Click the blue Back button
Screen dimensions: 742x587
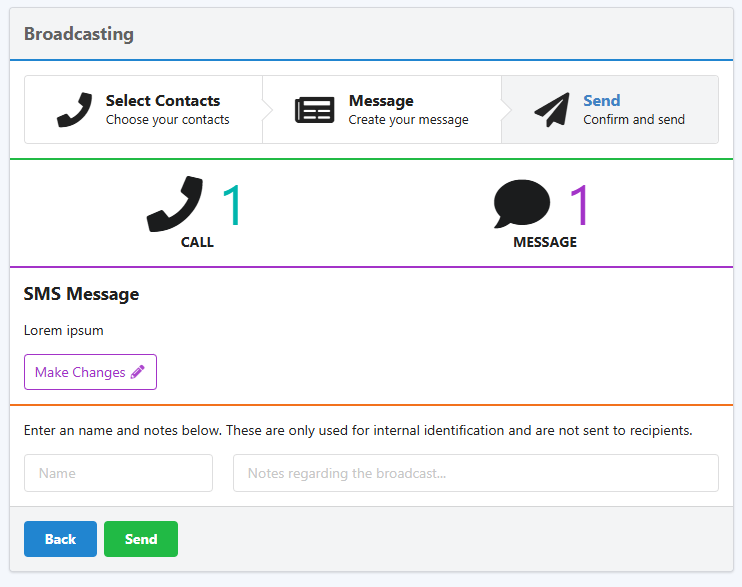coord(61,539)
